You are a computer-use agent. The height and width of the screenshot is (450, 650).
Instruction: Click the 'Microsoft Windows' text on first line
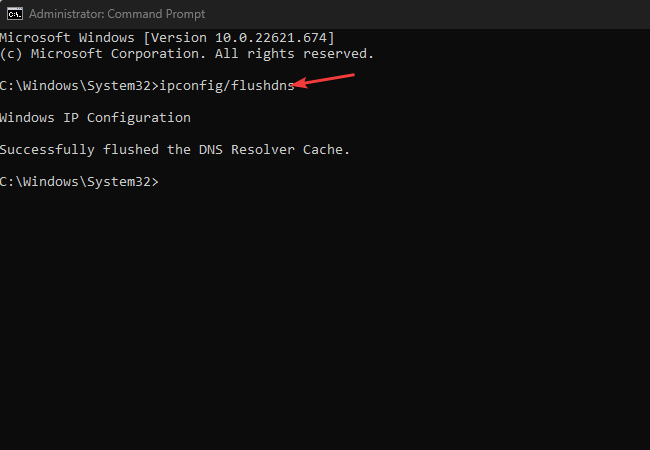click(67, 38)
